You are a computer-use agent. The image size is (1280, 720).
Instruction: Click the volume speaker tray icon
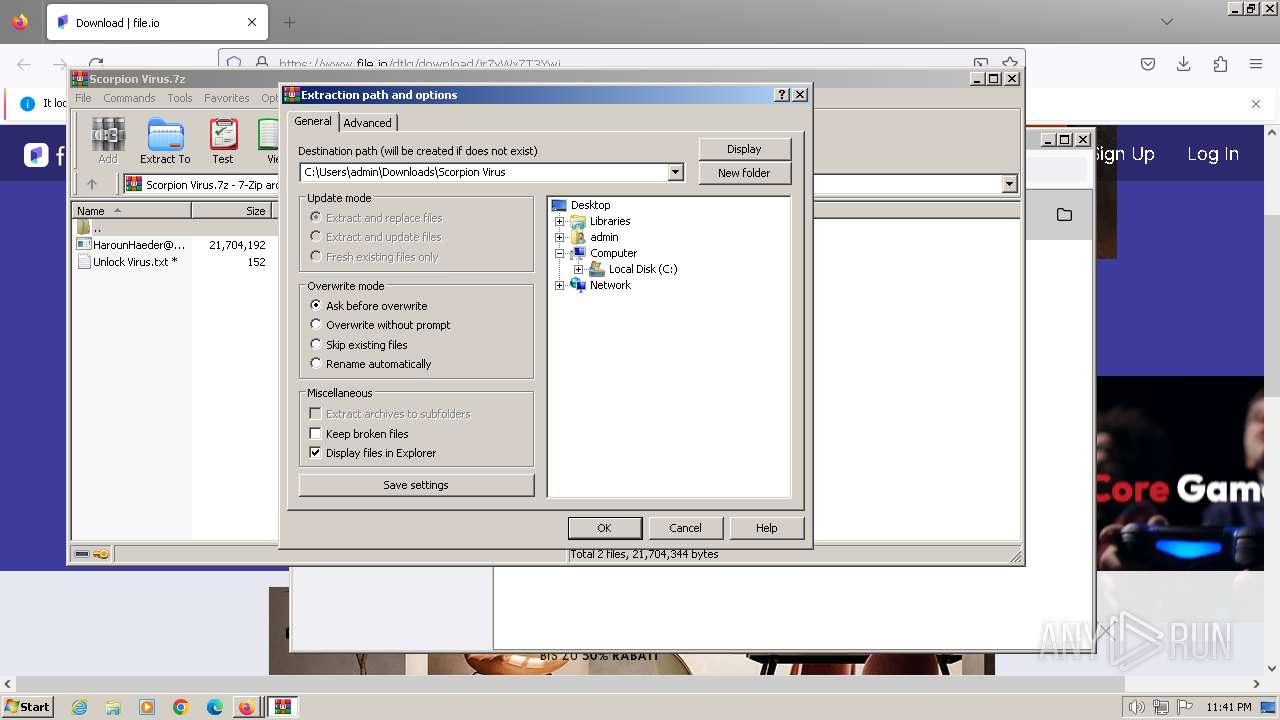(1137, 707)
